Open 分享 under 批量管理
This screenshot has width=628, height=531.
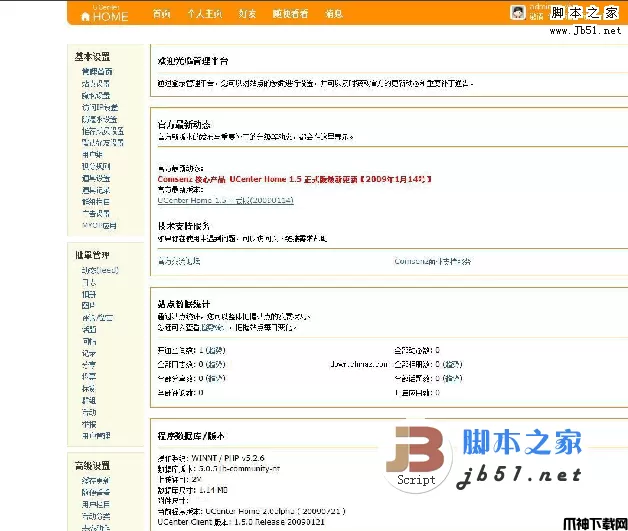pos(89,365)
